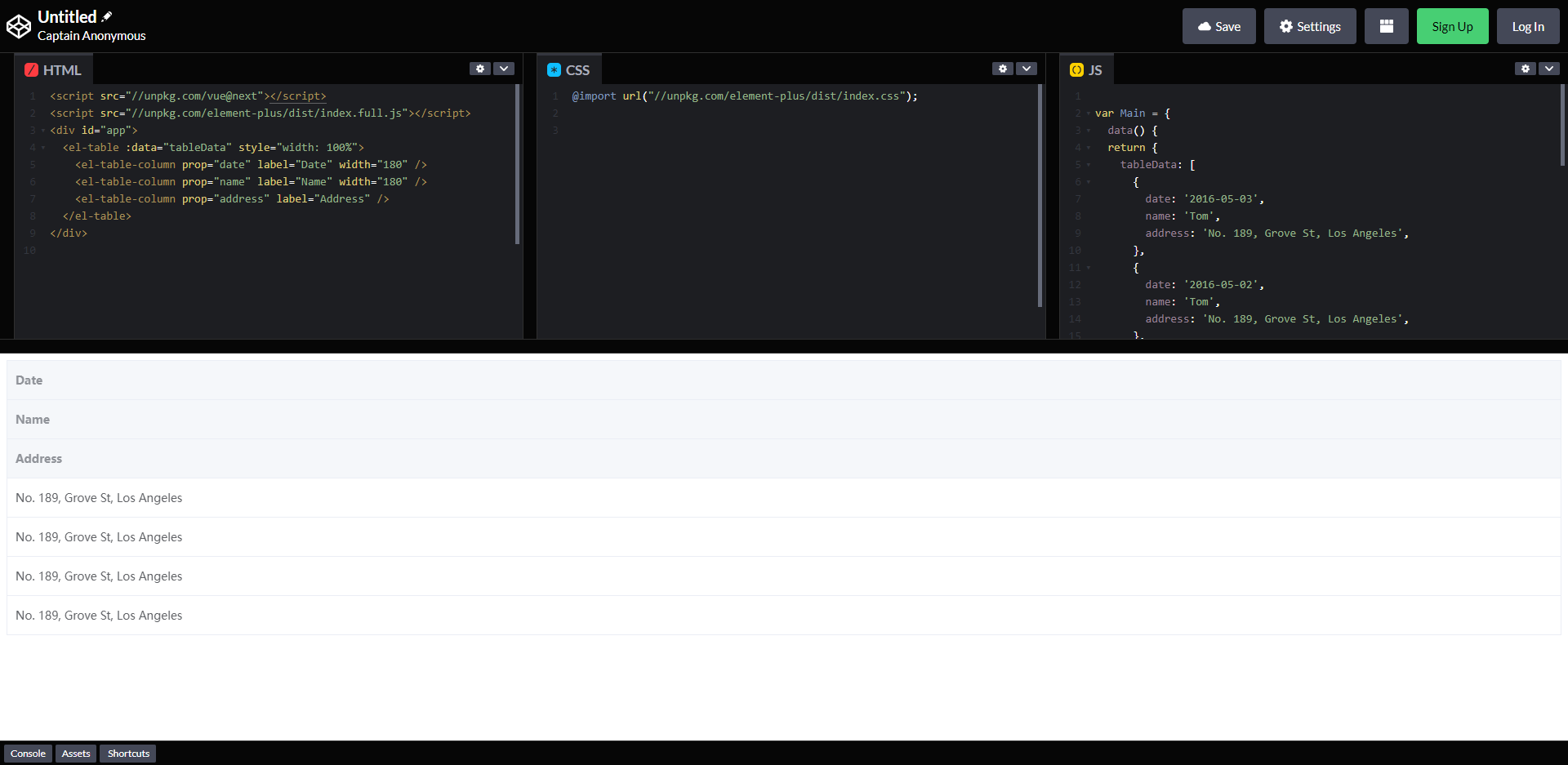Viewport: 1568px width, 765px height.
Task: Click the JS panel's yellow JavaScript icon
Action: (1076, 69)
